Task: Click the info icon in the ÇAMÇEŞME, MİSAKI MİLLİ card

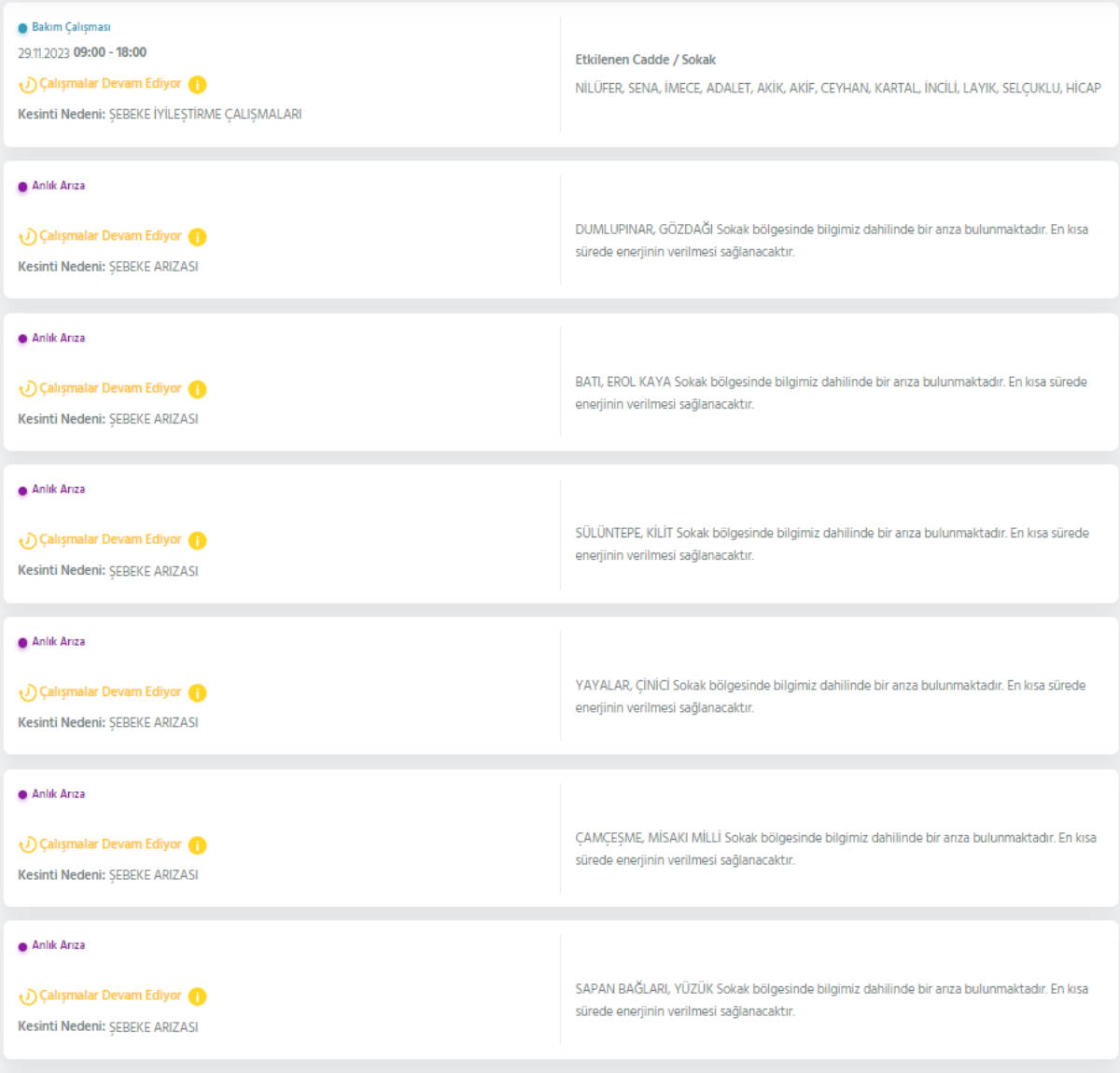Action: point(197,844)
